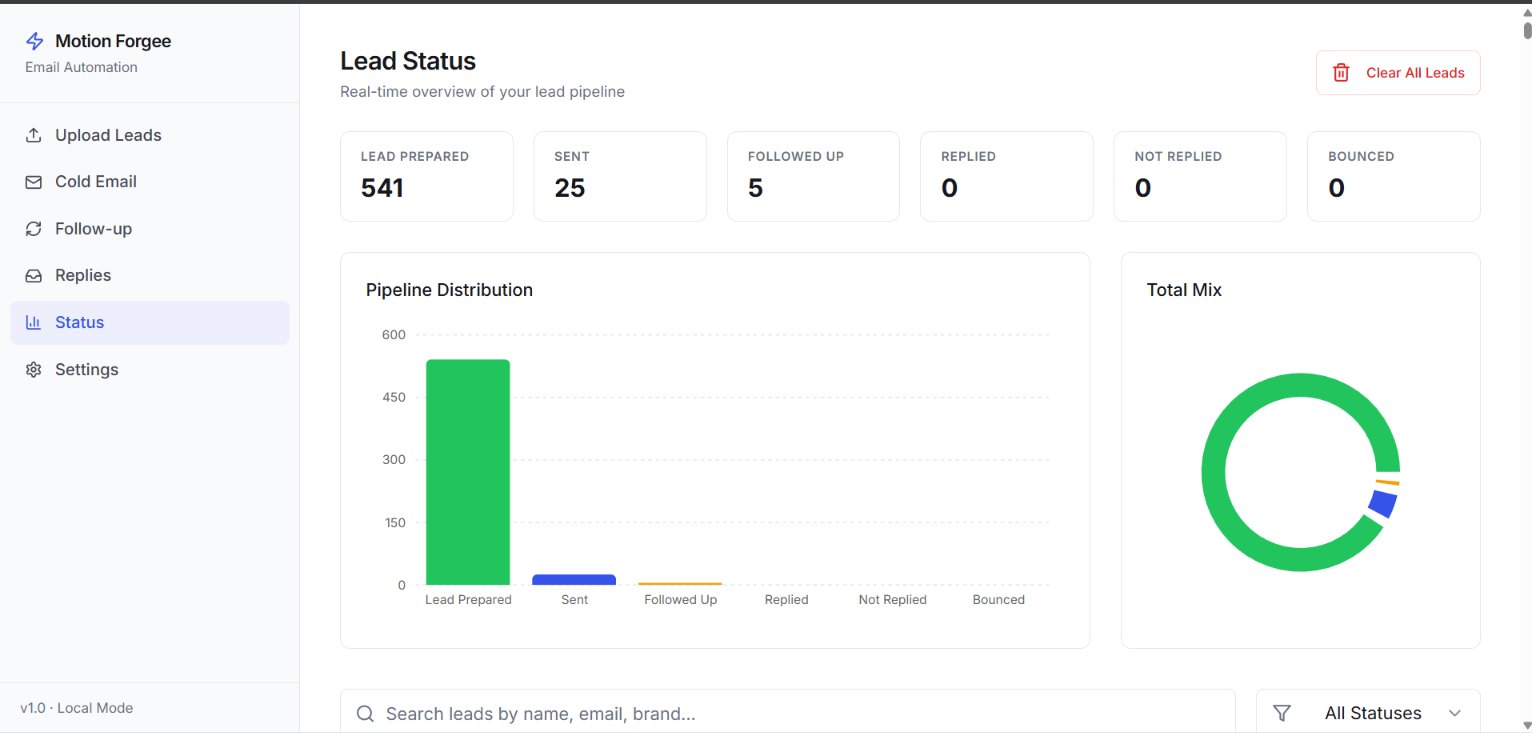The width and height of the screenshot is (1532, 733).
Task: Click the Lead Prepared stat card
Action: point(427,176)
